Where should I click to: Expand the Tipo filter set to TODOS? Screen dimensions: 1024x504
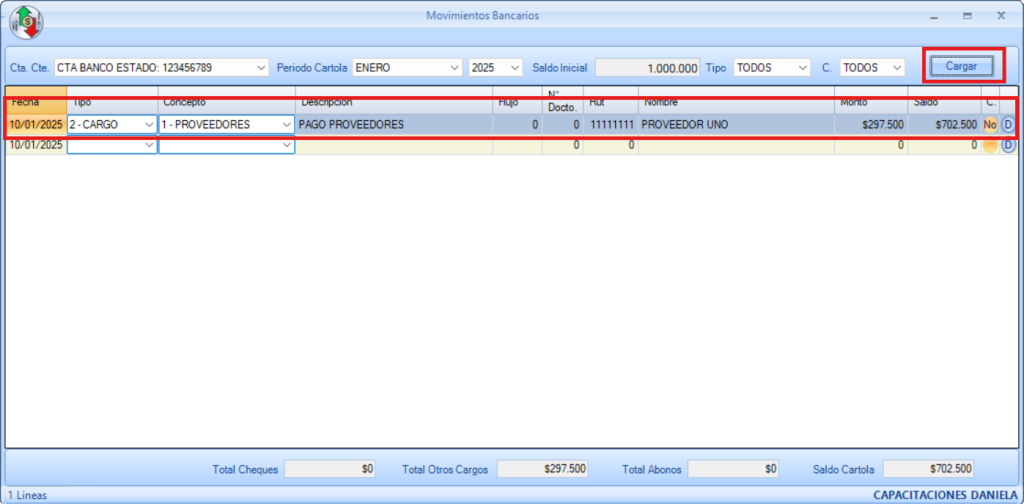pyautogui.click(x=802, y=67)
